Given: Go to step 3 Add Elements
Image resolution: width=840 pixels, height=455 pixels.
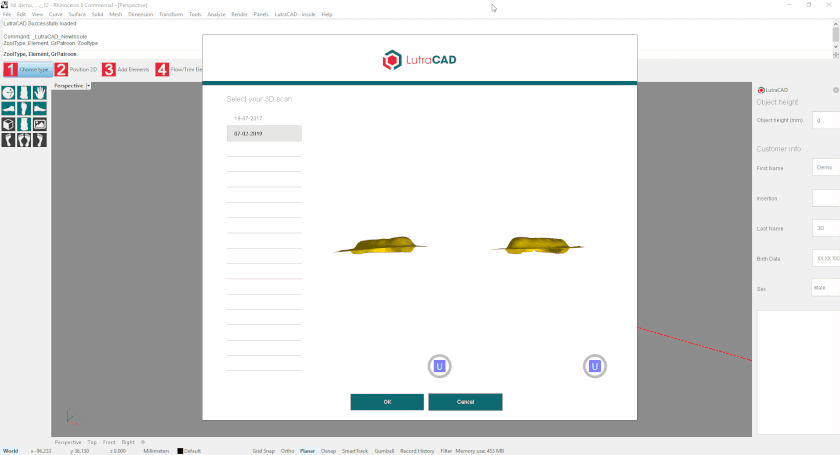Looking at the screenshot, I should click(126, 70).
